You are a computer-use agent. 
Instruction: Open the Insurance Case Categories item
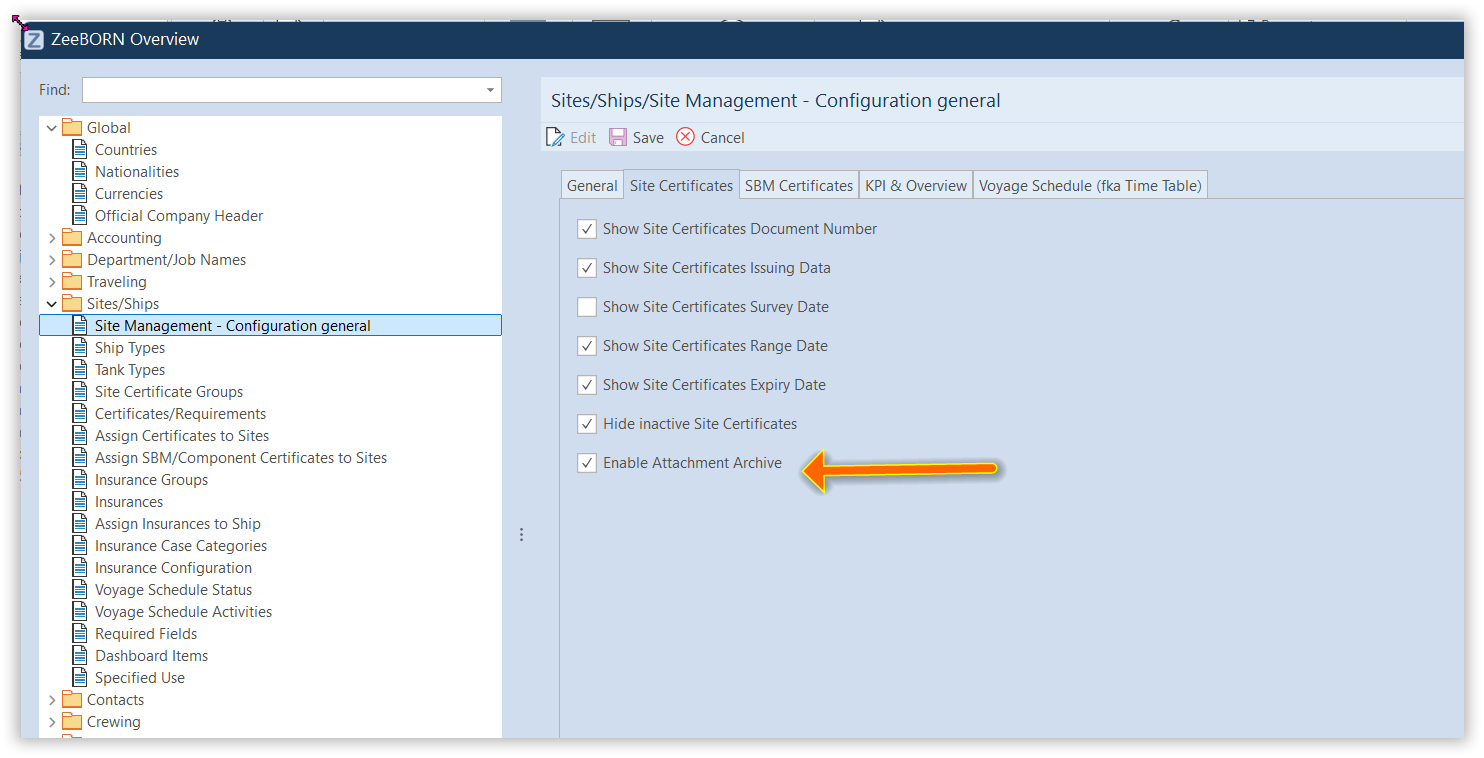point(181,546)
